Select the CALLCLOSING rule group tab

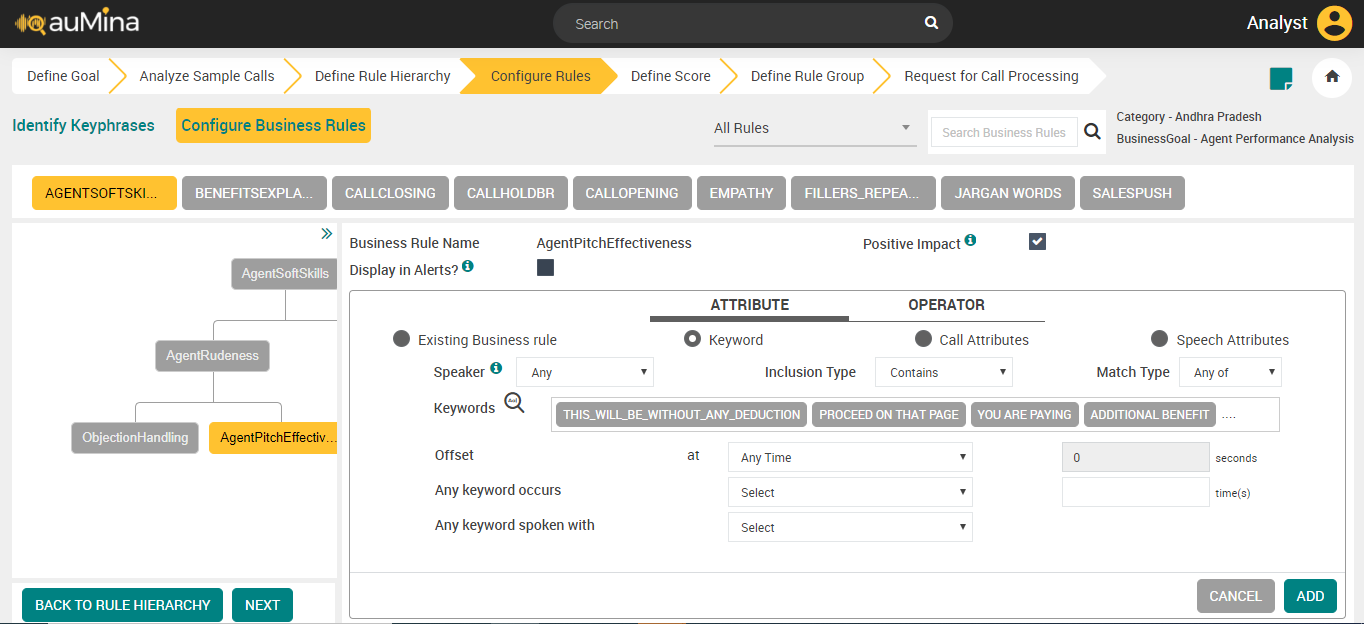click(x=390, y=193)
